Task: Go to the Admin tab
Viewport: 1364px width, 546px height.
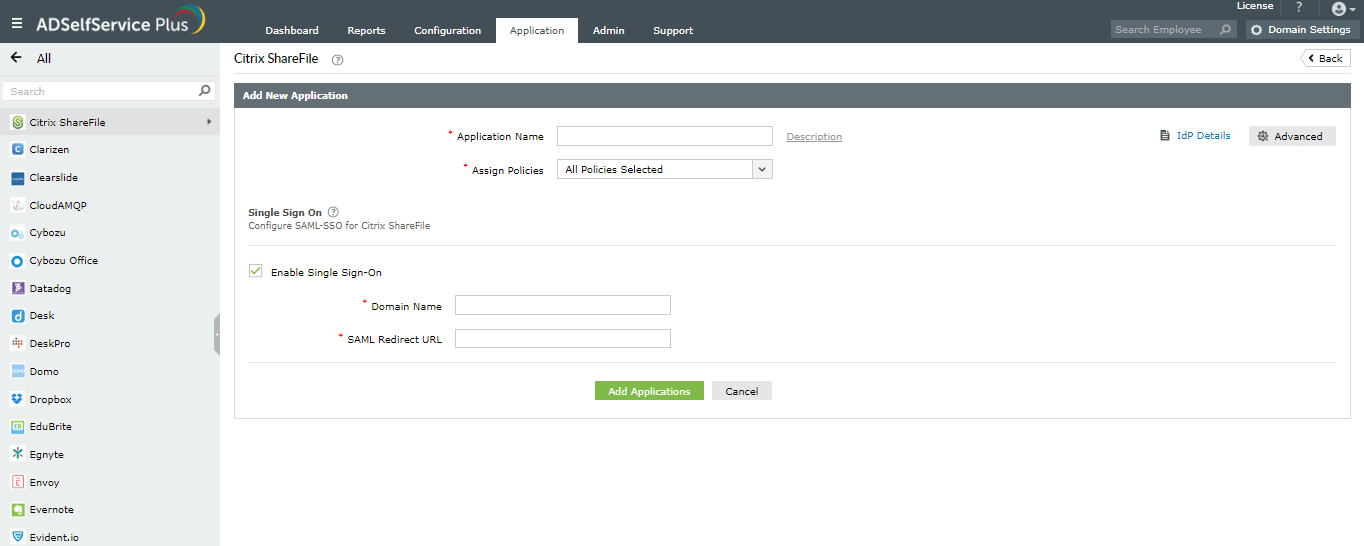Action: [609, 31]
